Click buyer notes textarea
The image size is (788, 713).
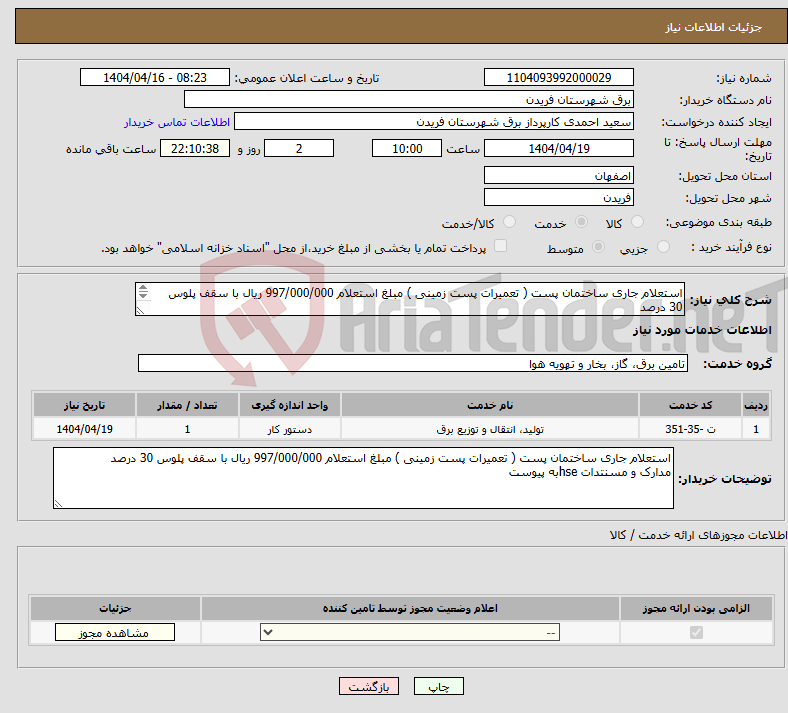(x=363, y=478)
